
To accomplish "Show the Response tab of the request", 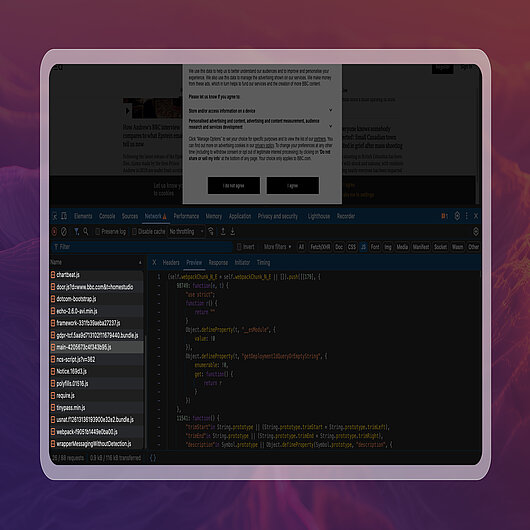I will [x=218, y=262].
